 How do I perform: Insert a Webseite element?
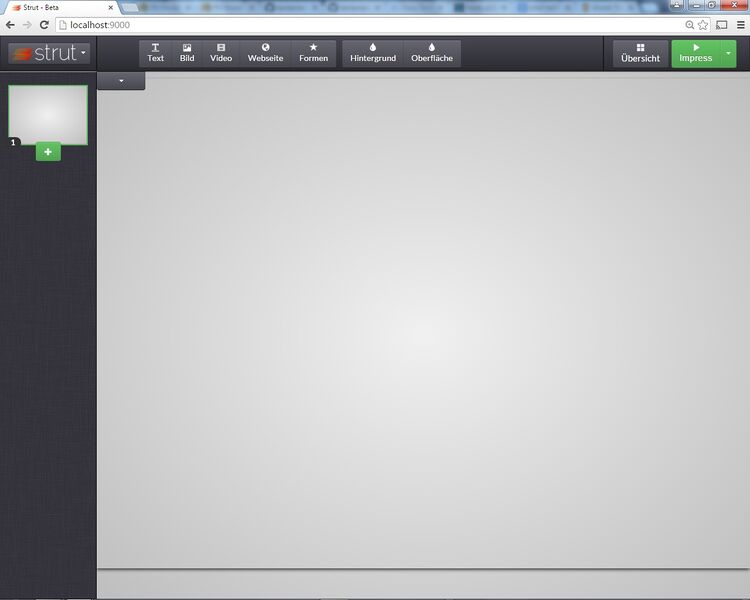[265, 53]
